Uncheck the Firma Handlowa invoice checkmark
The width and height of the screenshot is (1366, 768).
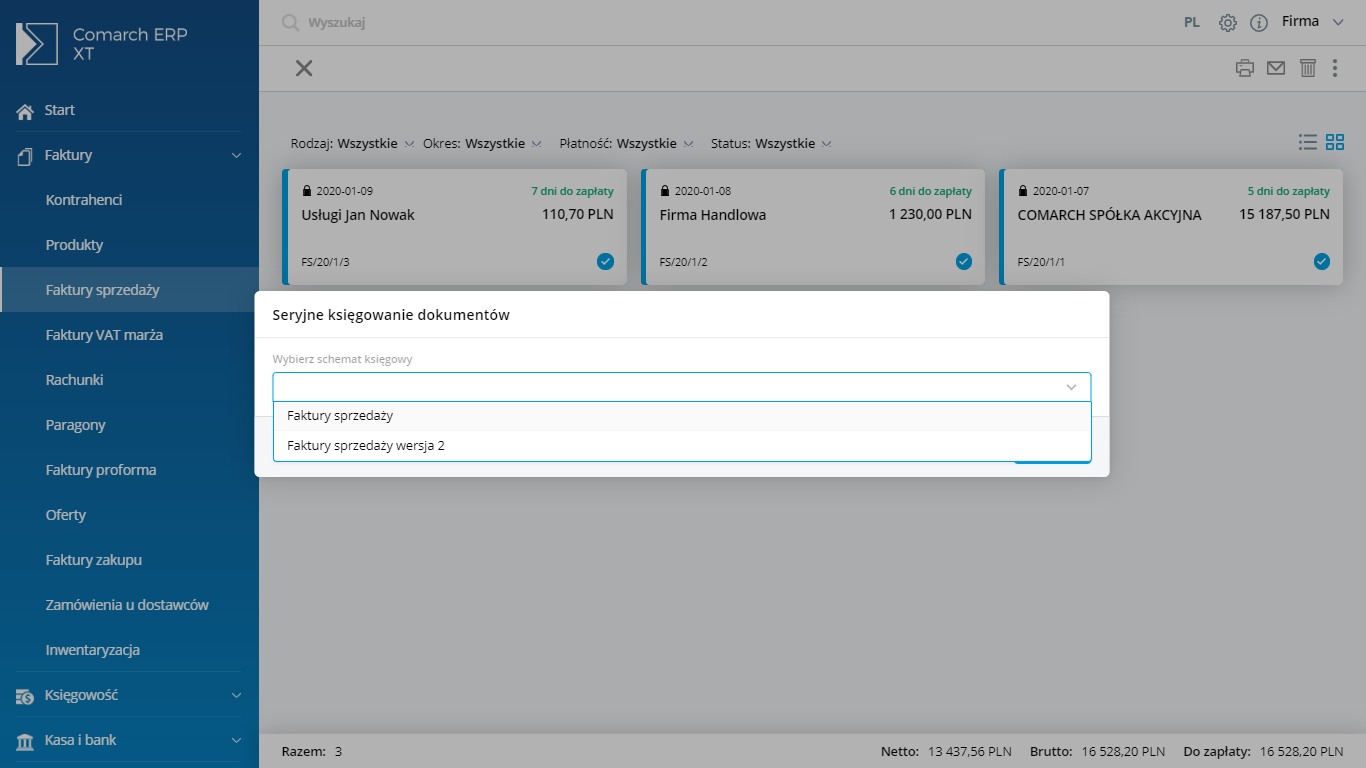point(963,261)
